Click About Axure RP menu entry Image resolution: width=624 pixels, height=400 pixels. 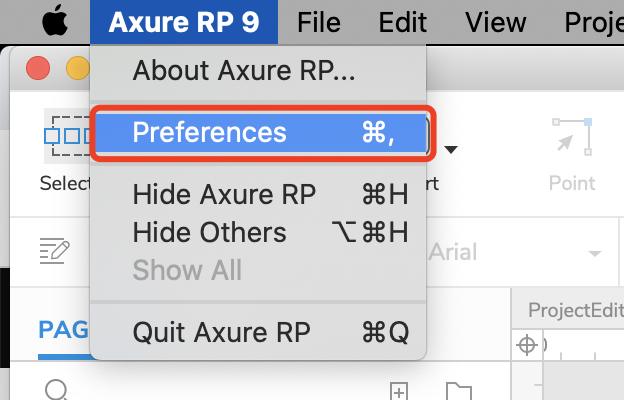pyautogui.click(x=244, y=71)
